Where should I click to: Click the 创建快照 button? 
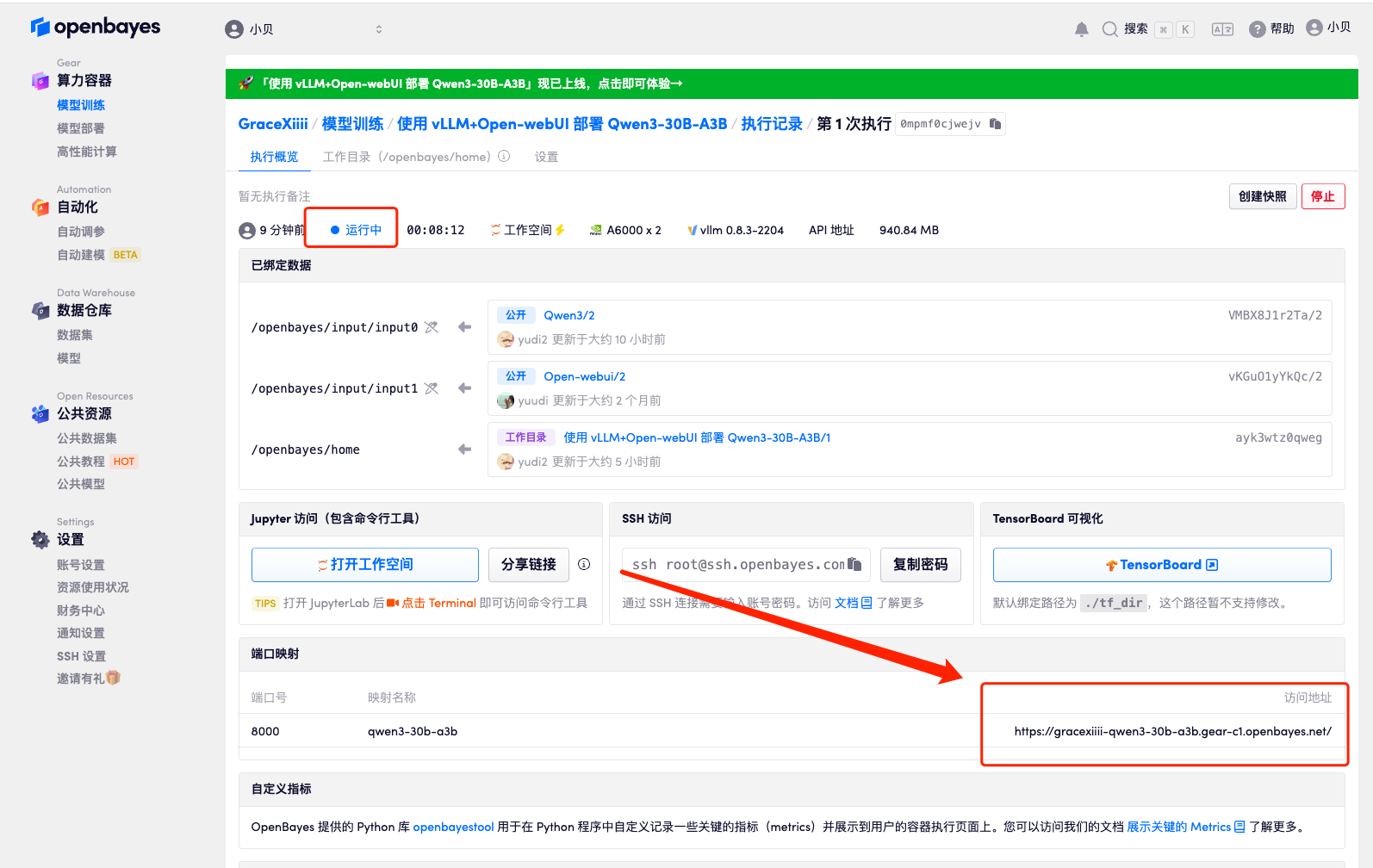(1263, 196)
